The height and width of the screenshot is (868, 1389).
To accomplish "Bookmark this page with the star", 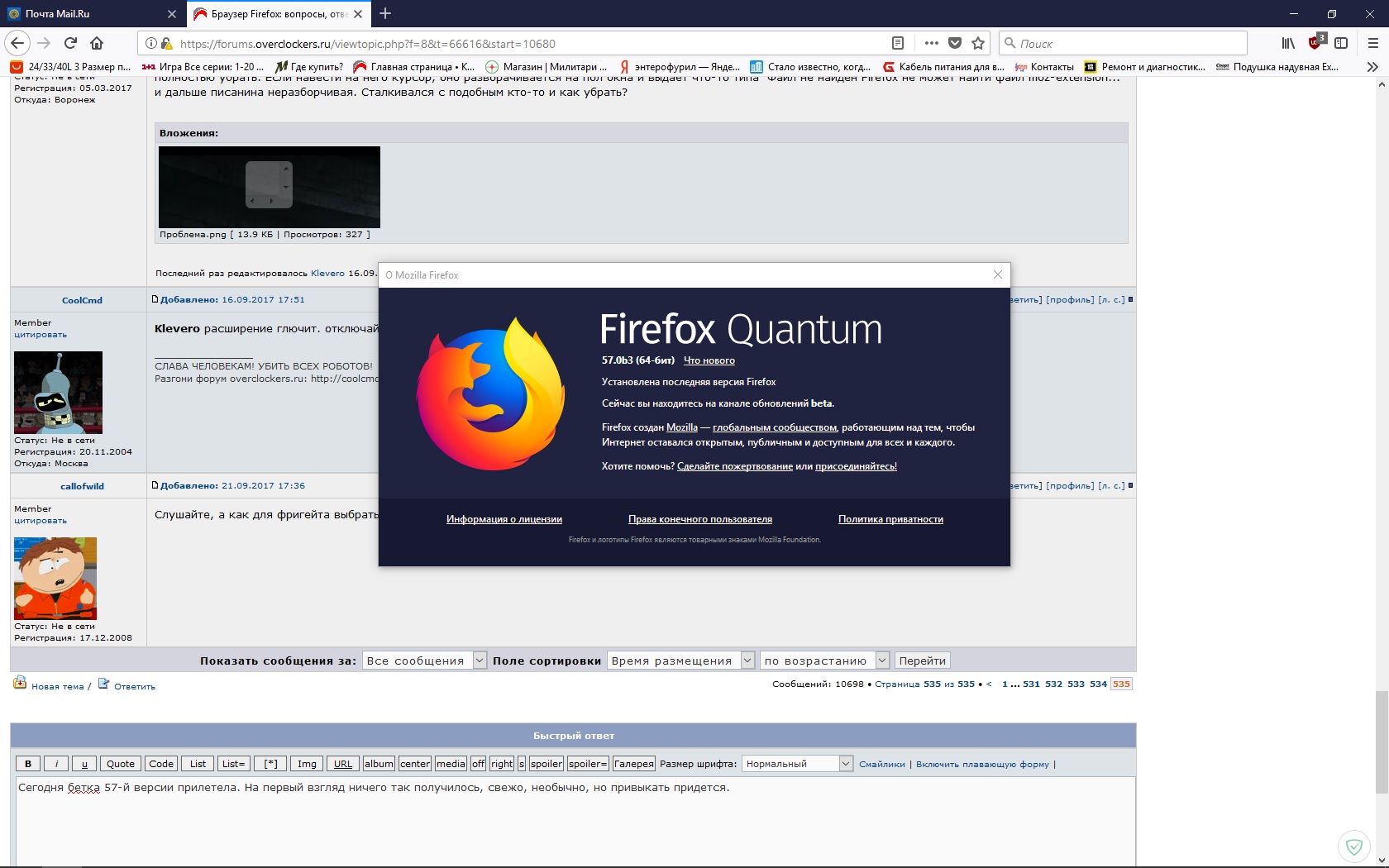I will click(x=978, y=43).
